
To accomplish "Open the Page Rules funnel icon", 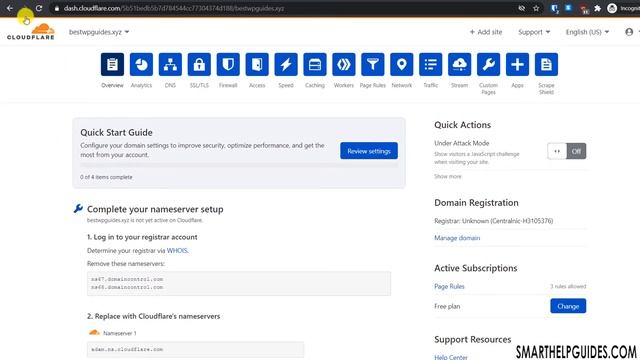I will coord(373,64).
